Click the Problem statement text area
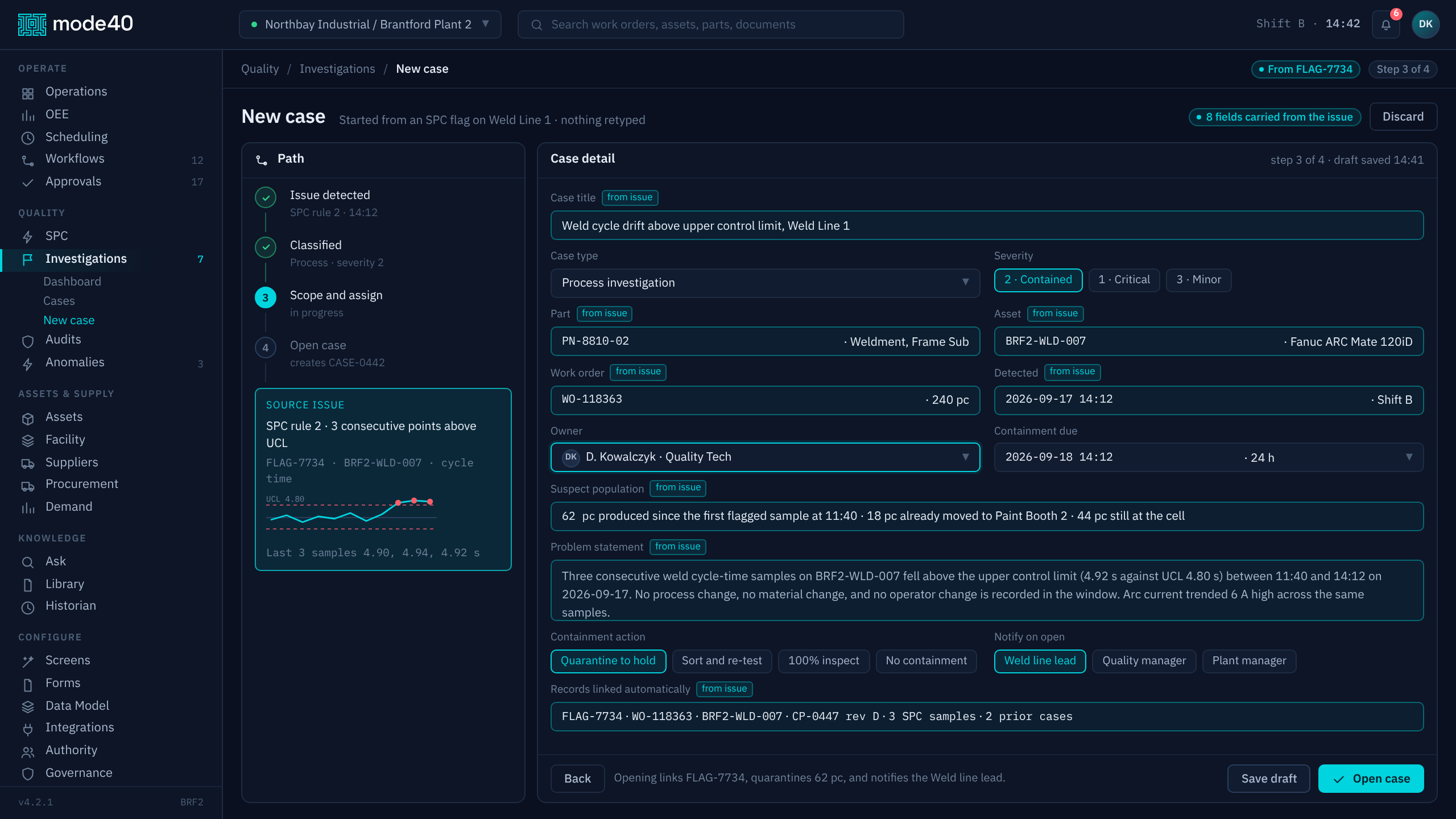 [987, 590]
